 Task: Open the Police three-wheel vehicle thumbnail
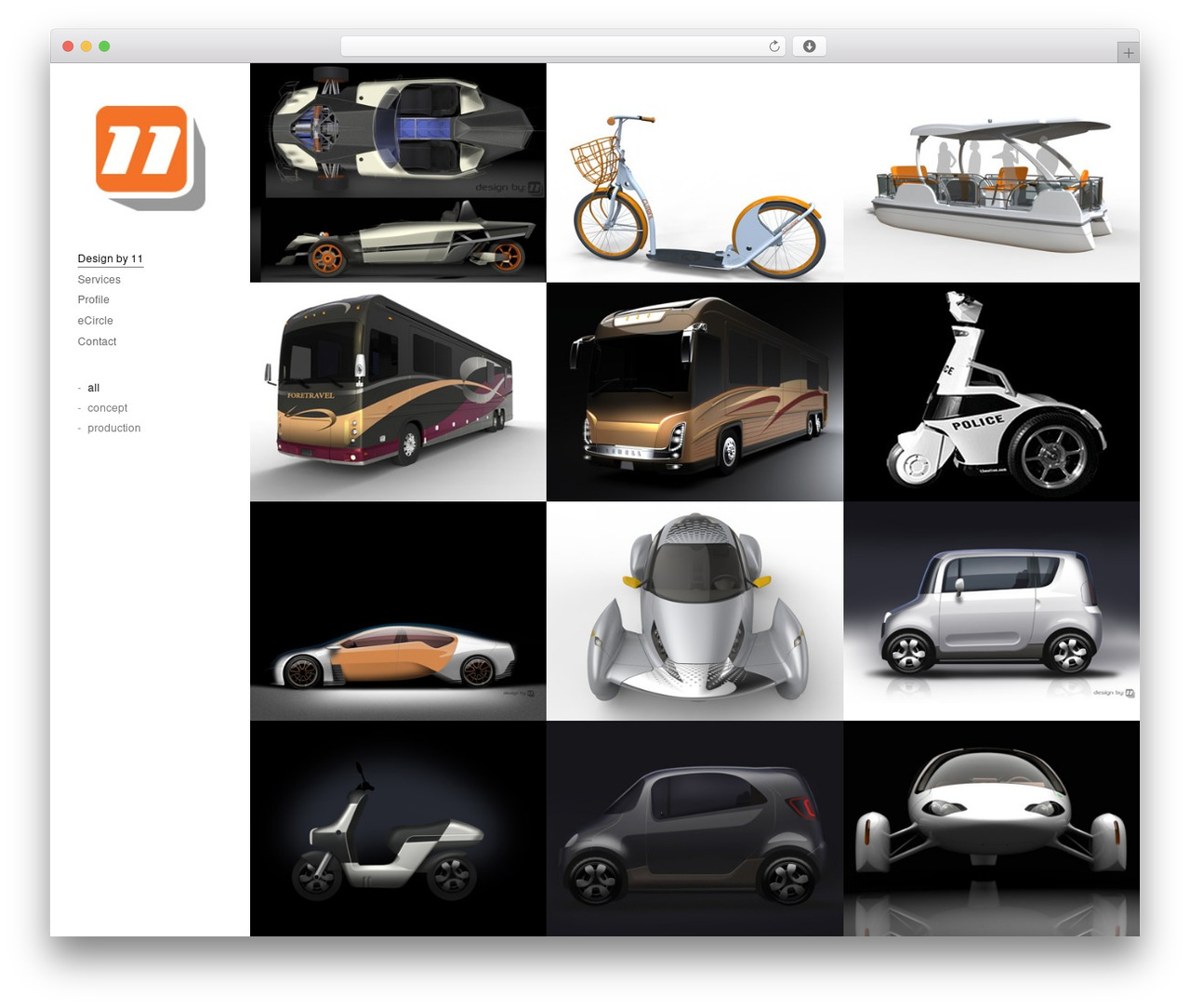[x=991, y=391]
